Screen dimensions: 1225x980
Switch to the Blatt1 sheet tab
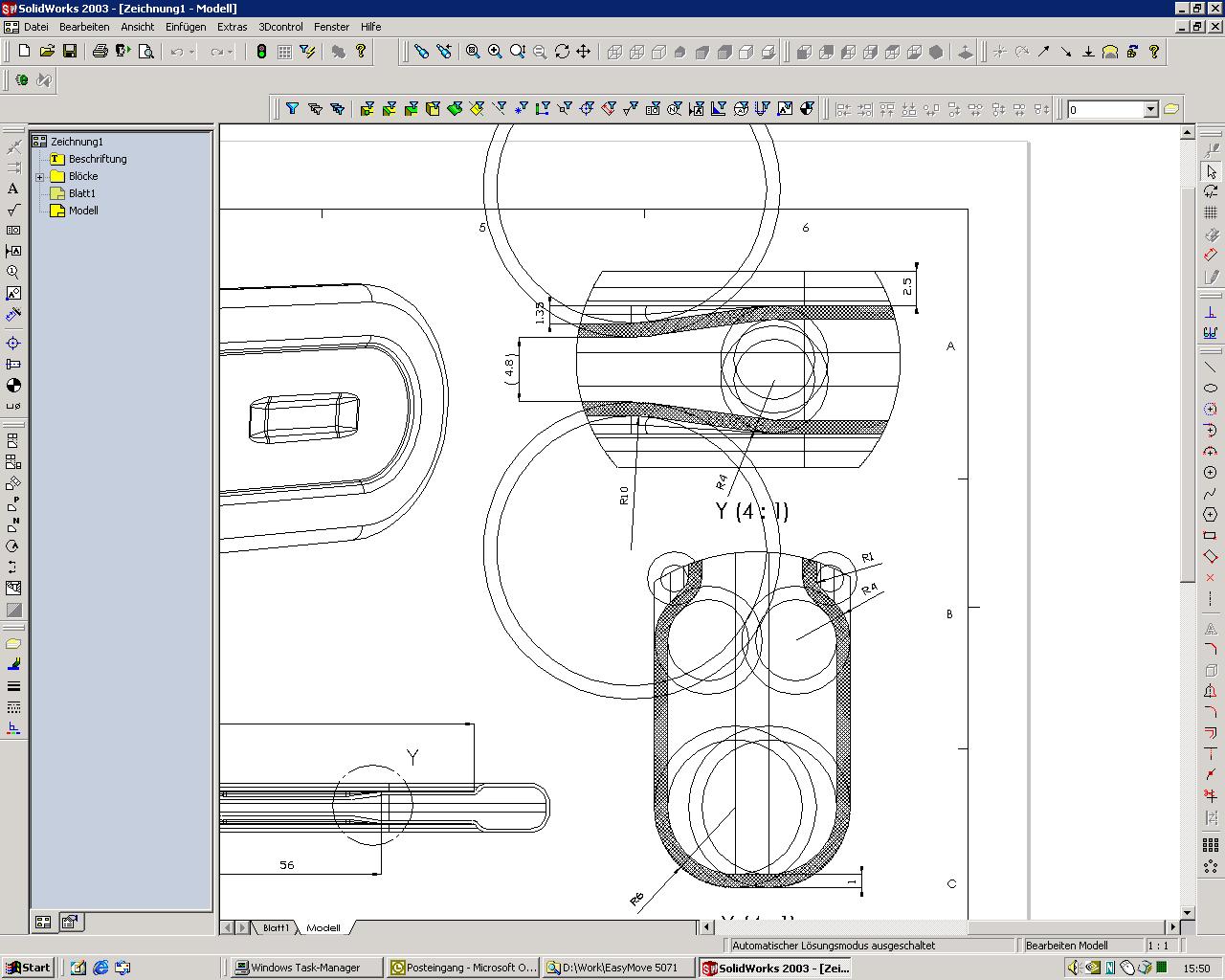276,927
